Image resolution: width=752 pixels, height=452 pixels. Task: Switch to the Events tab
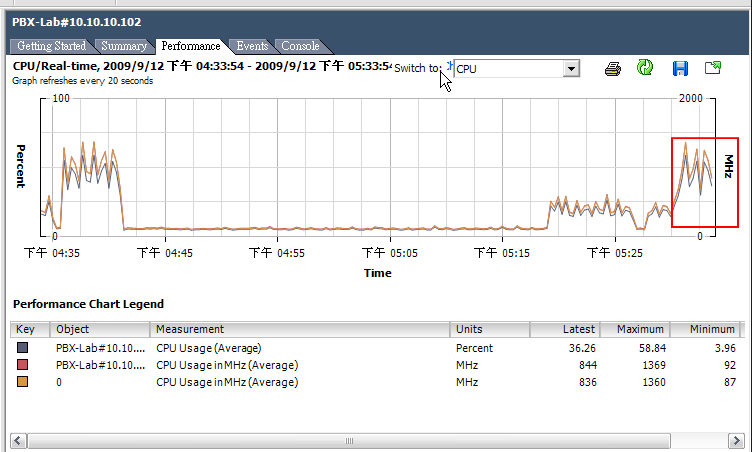(252, 46)
